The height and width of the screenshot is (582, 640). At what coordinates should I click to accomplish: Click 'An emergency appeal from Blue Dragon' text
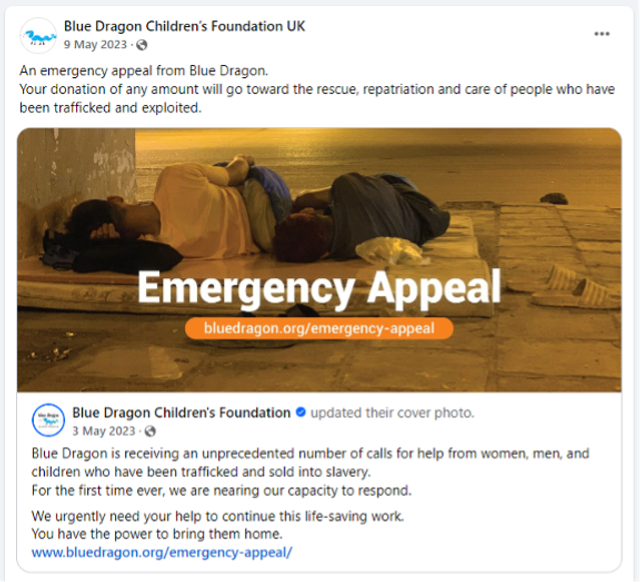tap(144, 71)
